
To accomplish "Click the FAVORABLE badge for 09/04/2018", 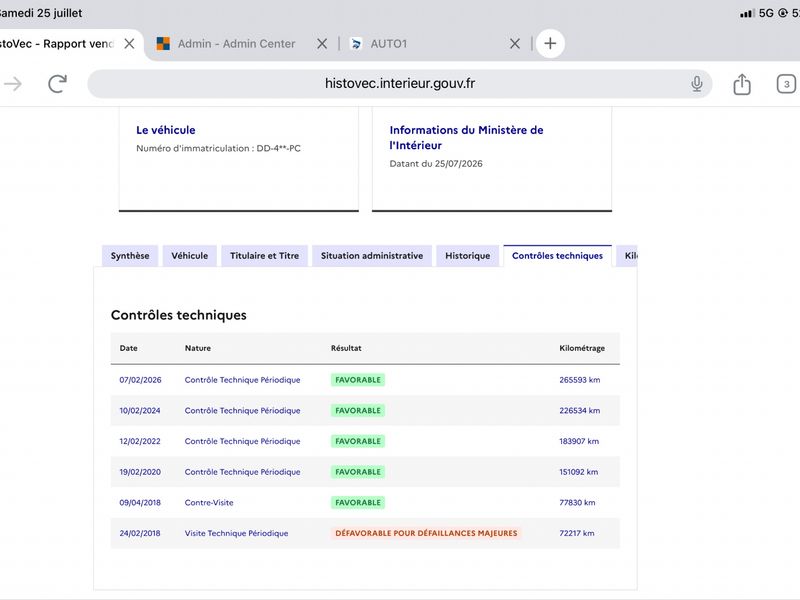I will [358, 503].
